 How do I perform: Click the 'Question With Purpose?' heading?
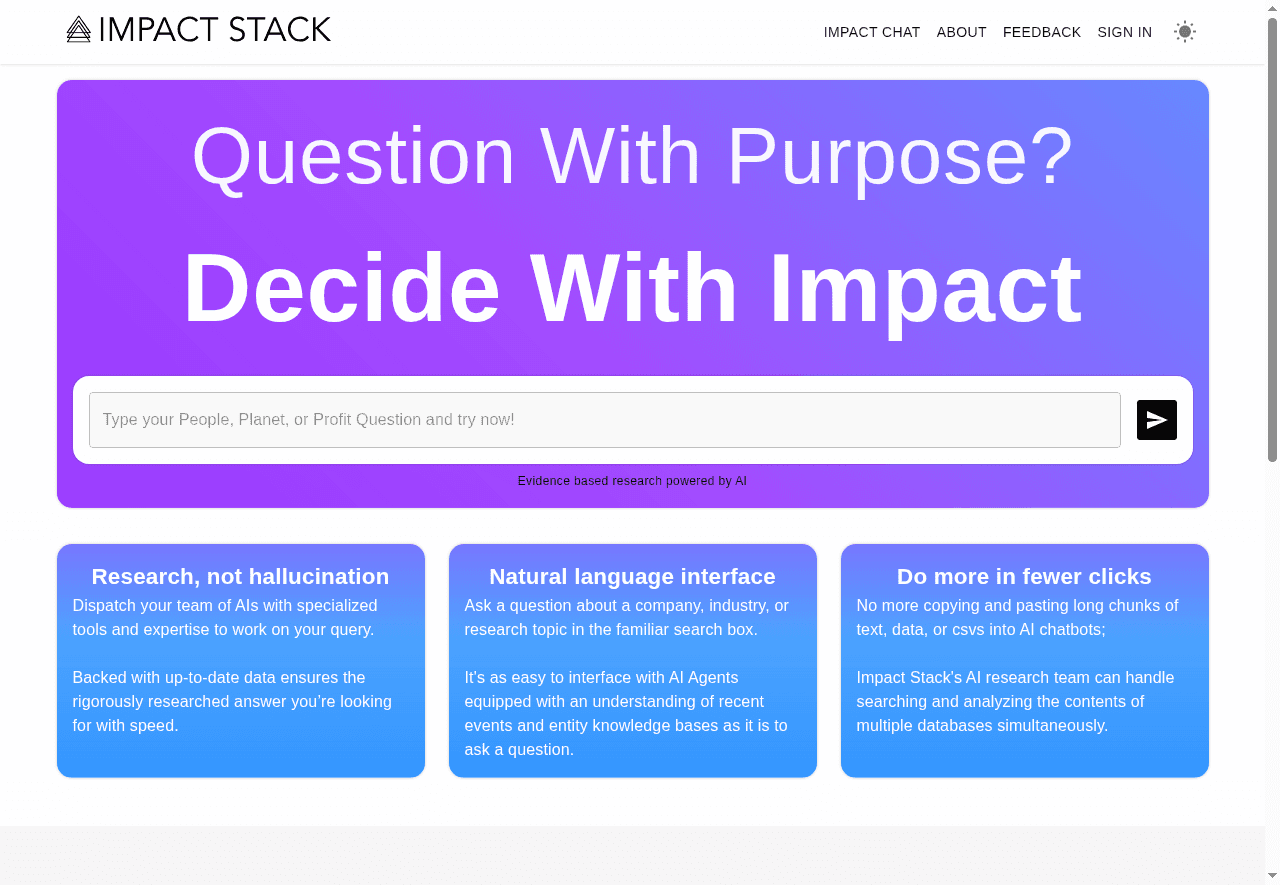pos(632,155)
